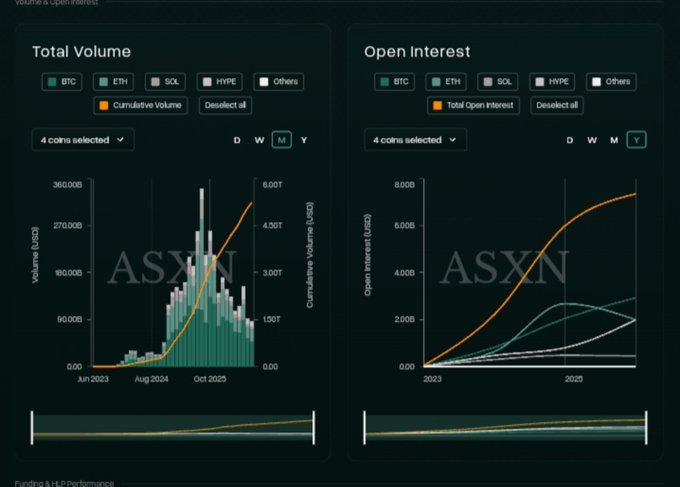
Task: Click the Oct 2025 axis label
Action: pyautogui.click(x=210, y=379)
